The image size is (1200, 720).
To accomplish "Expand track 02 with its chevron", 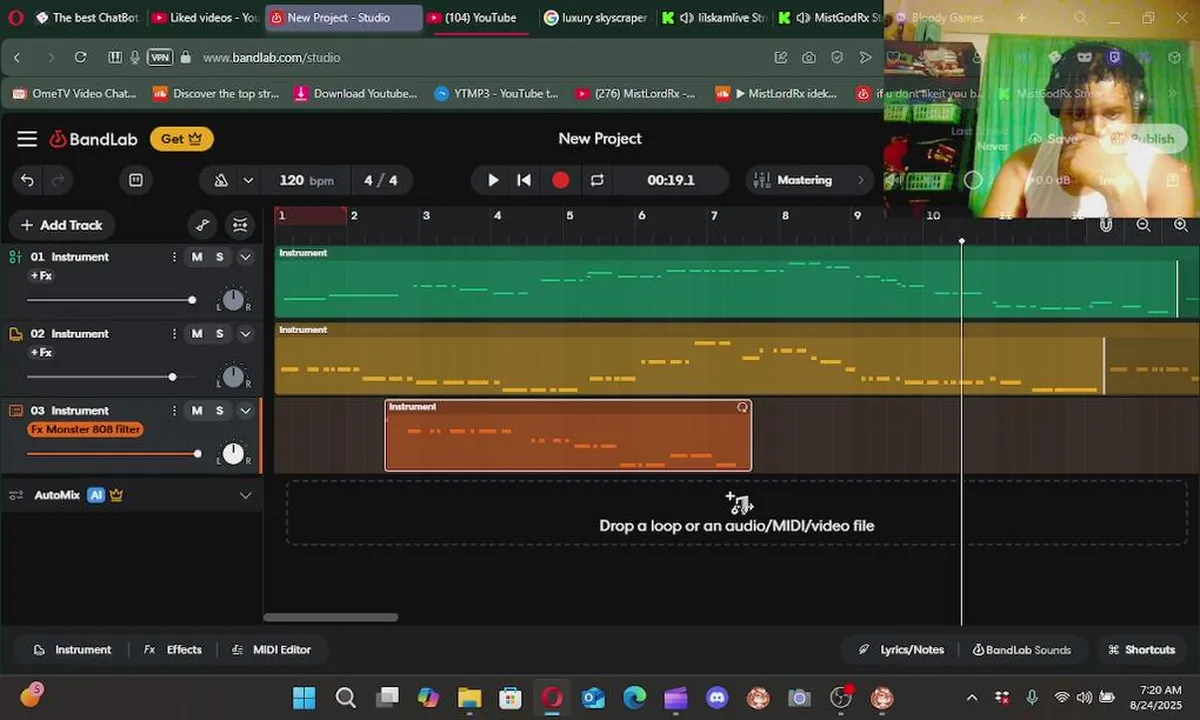I will [x=245, y=334].
